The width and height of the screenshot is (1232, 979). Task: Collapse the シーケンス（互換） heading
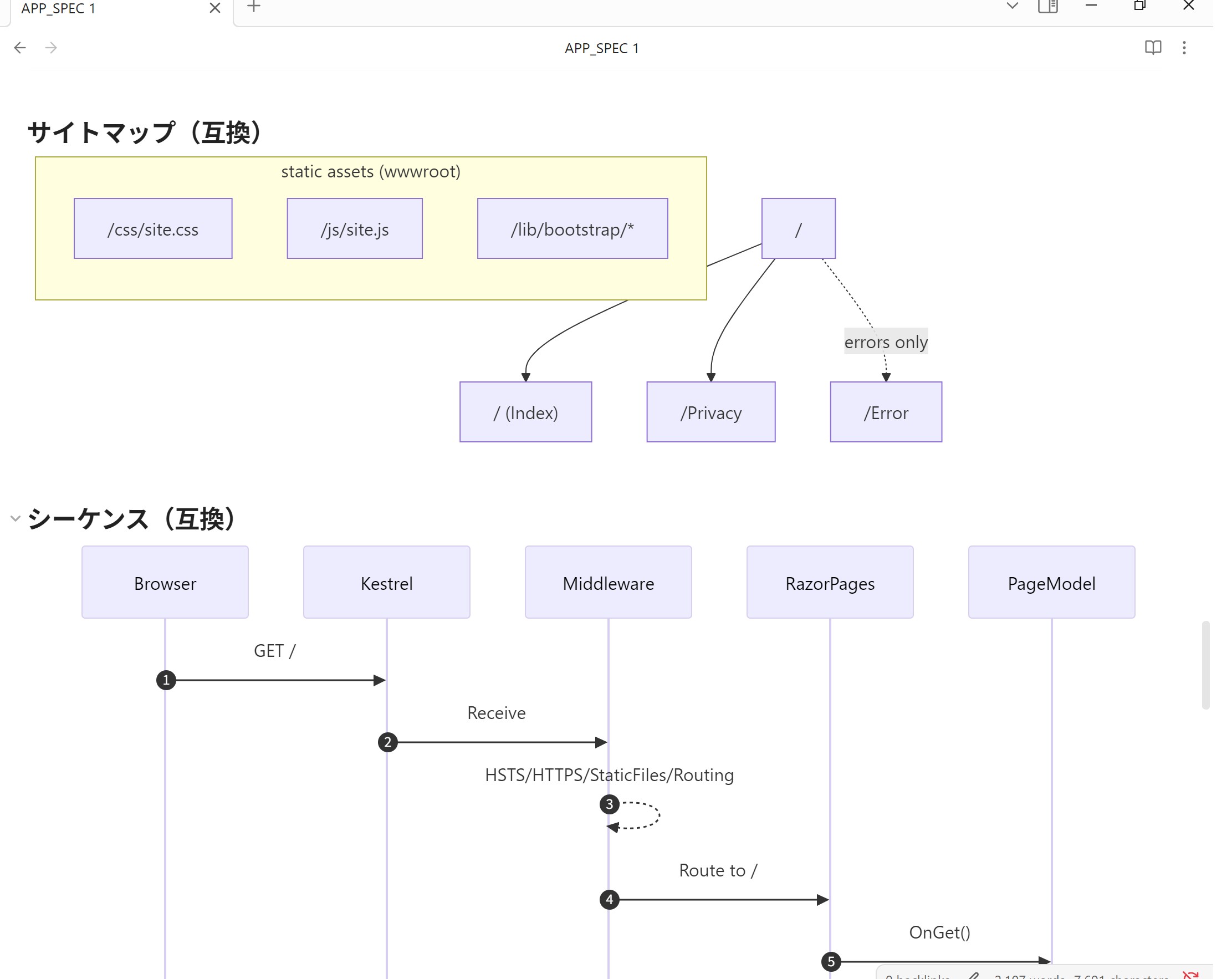(x=16, y=518)
